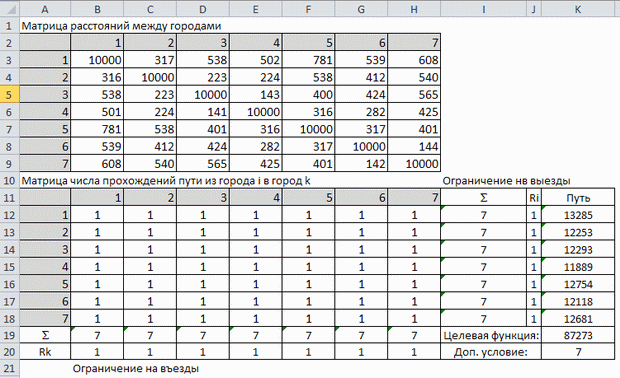
Task: Click the 'Rk' cell in row 20
Action: [x=45, y=352]
